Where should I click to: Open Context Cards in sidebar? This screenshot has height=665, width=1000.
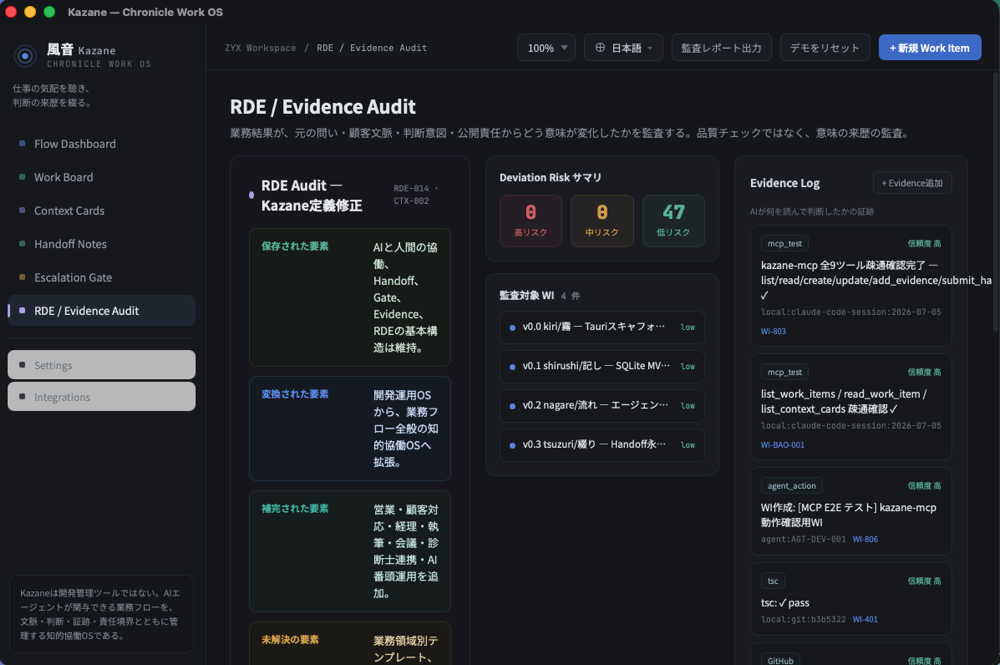click(101, 210)
